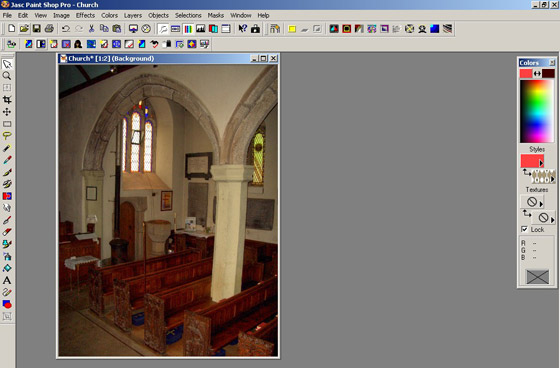Image resolution: width=560 pixels, height=368 pixels.
Task: Select the Picture Tube tool
Action: pos(7,244)
